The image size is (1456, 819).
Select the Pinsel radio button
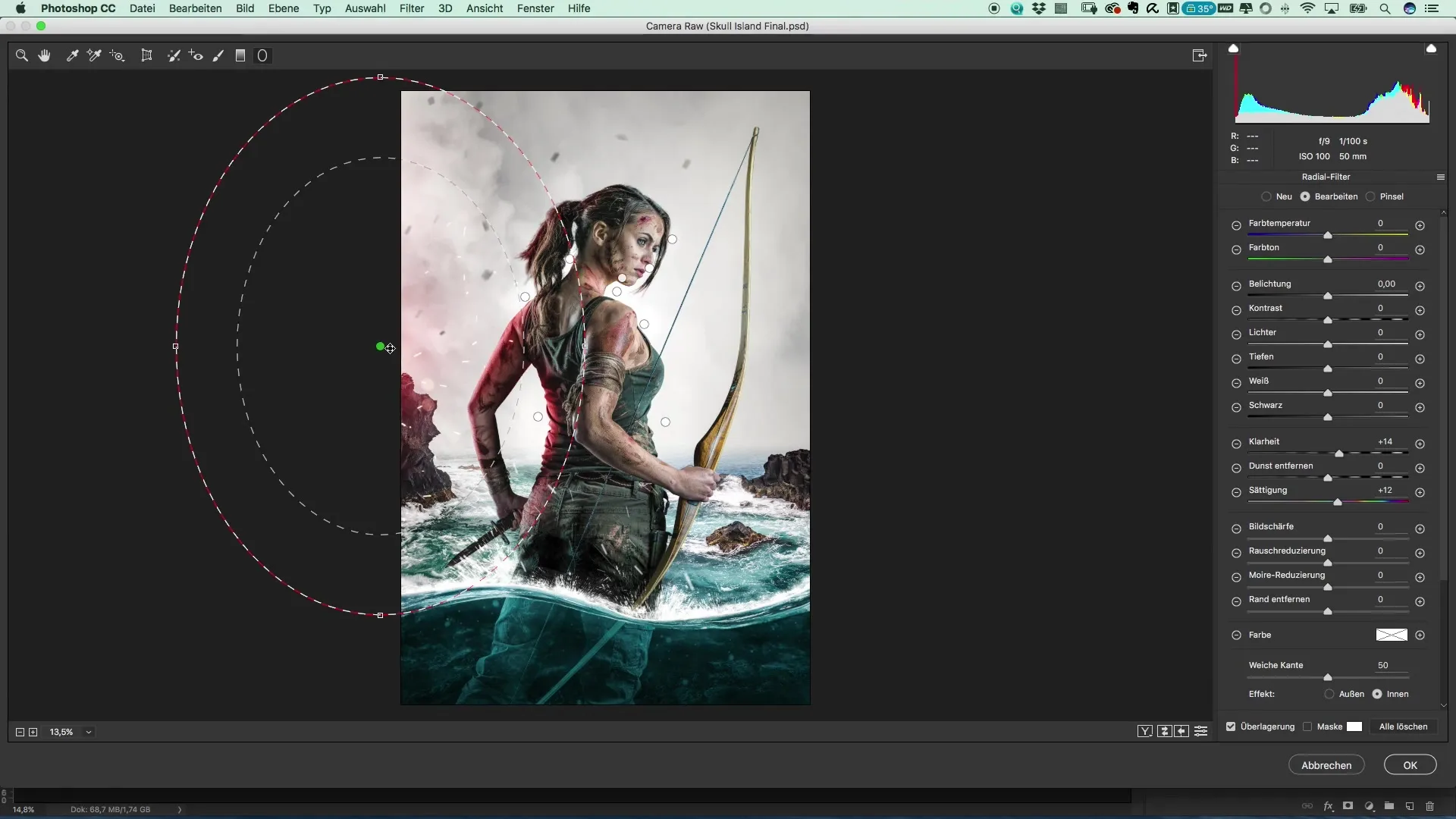(1370, 196)
